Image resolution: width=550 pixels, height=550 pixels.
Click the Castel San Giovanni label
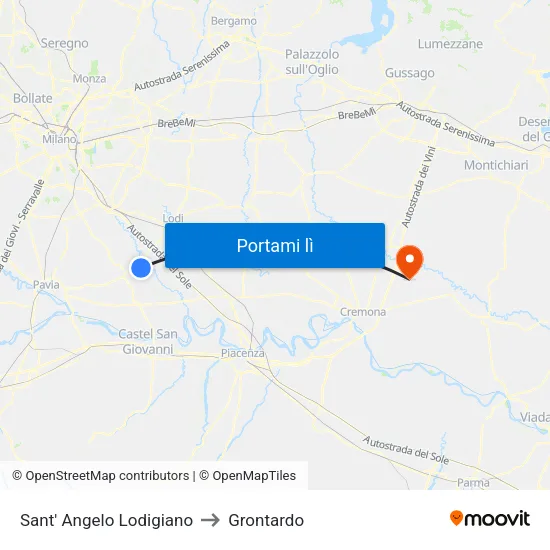point(148,342)
